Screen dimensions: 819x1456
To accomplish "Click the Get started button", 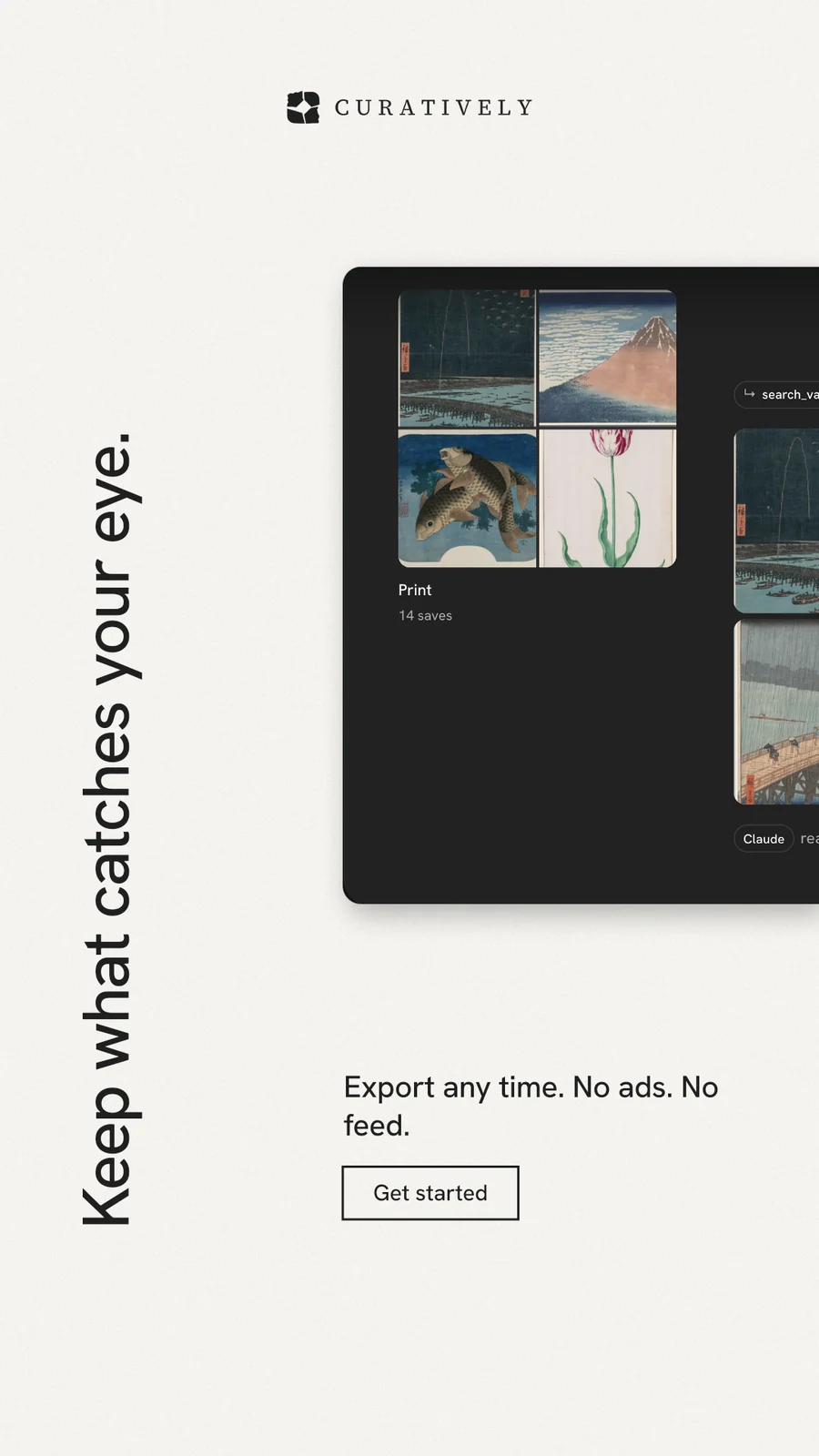I will point(430,1193).
